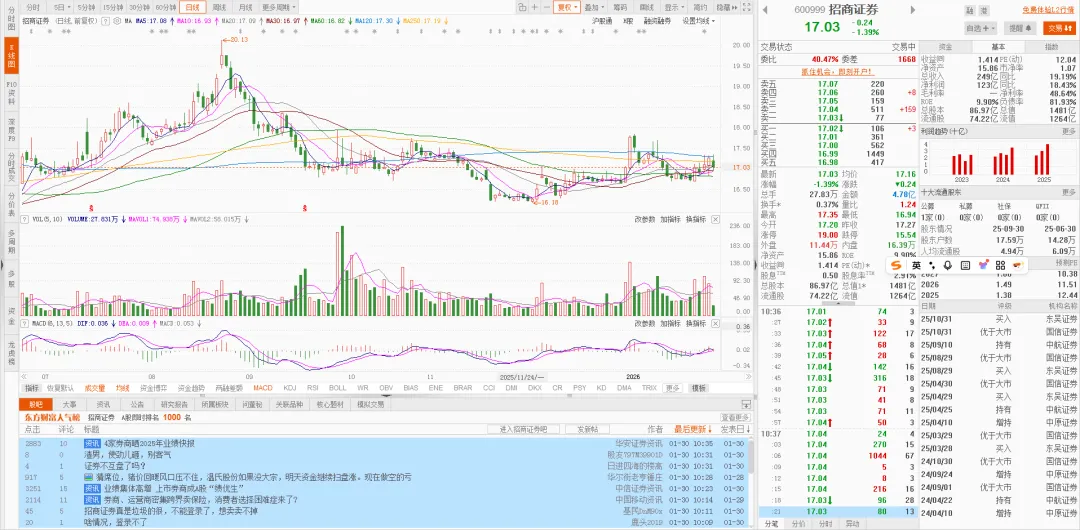Open the 自选+ watchlist dropdown

(981, 28)
